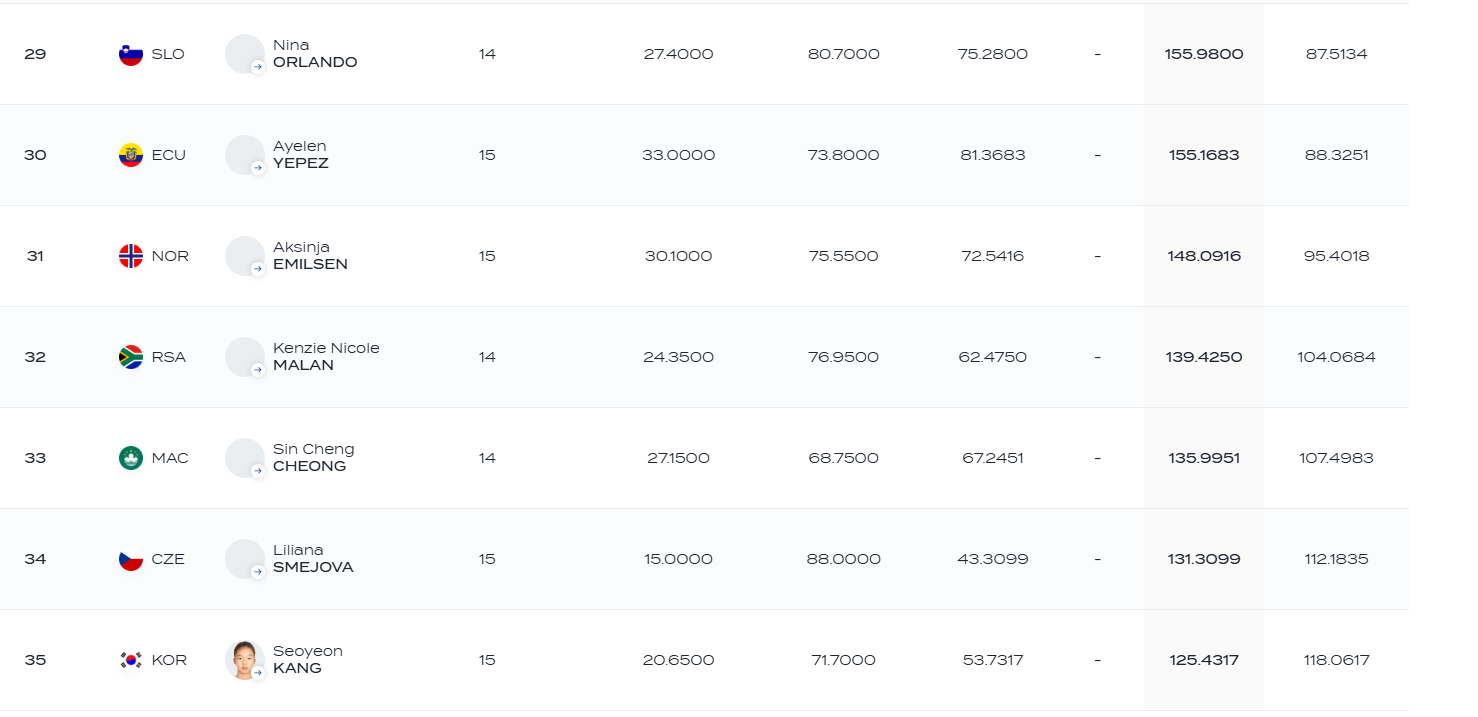
Task: Open Sin Cheng CHEONG profile link
Action: point(314,458)
